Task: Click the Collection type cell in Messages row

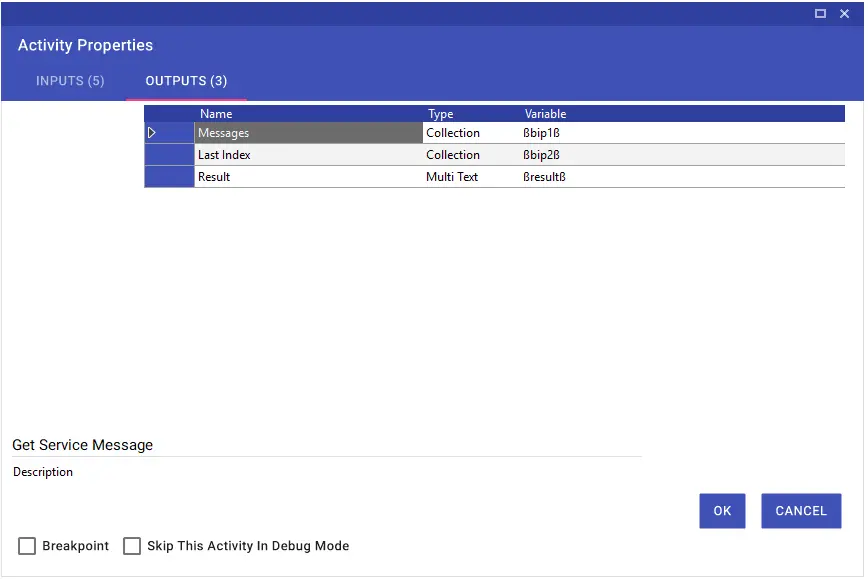Action: (471, 133)
